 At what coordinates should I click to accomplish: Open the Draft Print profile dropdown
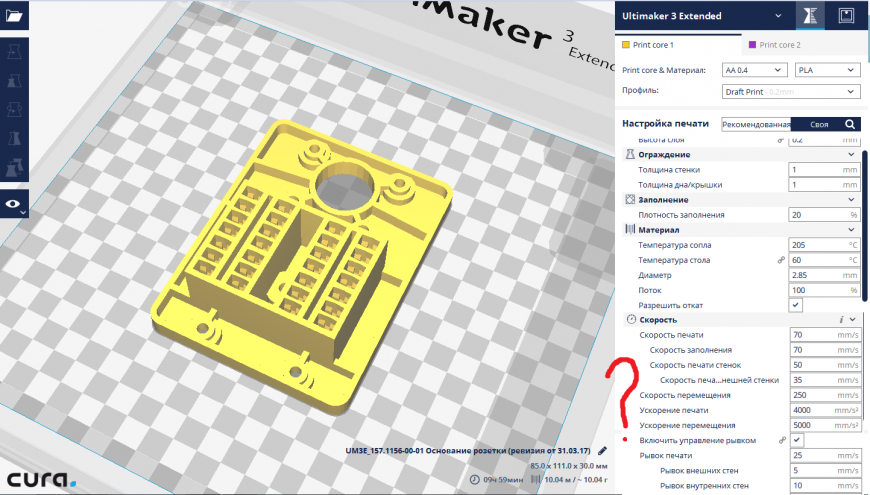791,92
